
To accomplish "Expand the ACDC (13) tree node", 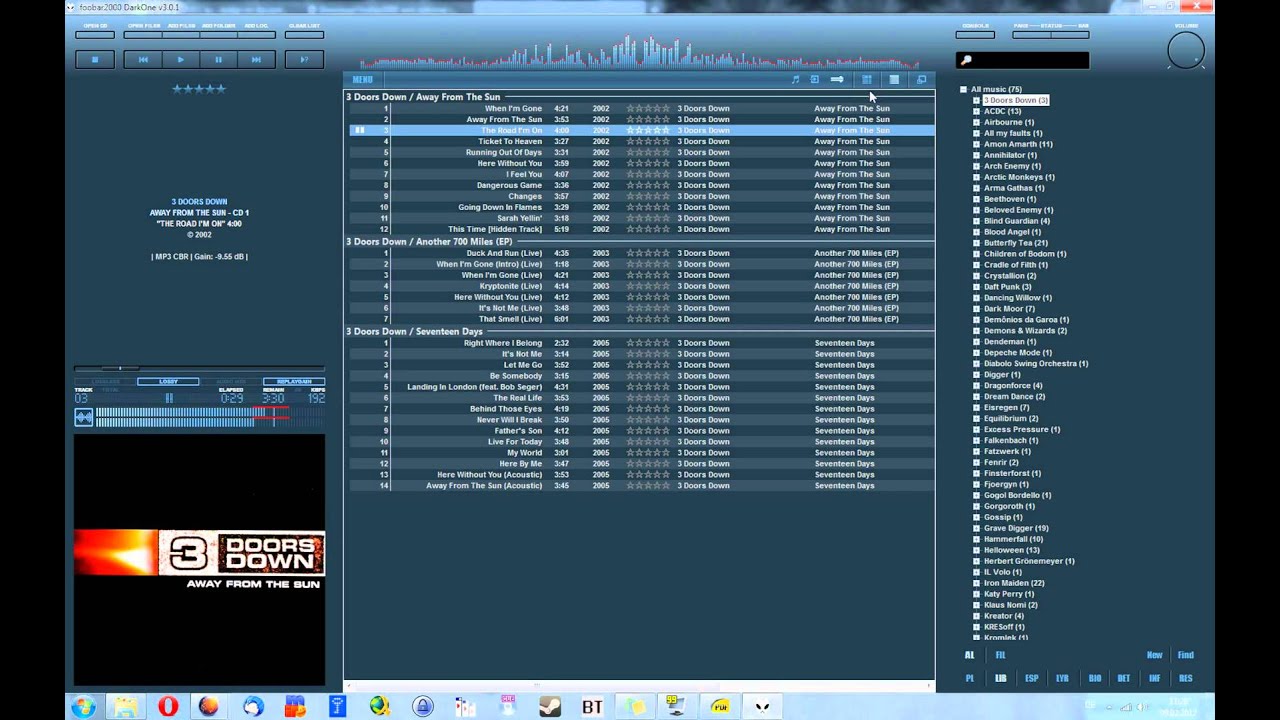I will pos(976,111).
